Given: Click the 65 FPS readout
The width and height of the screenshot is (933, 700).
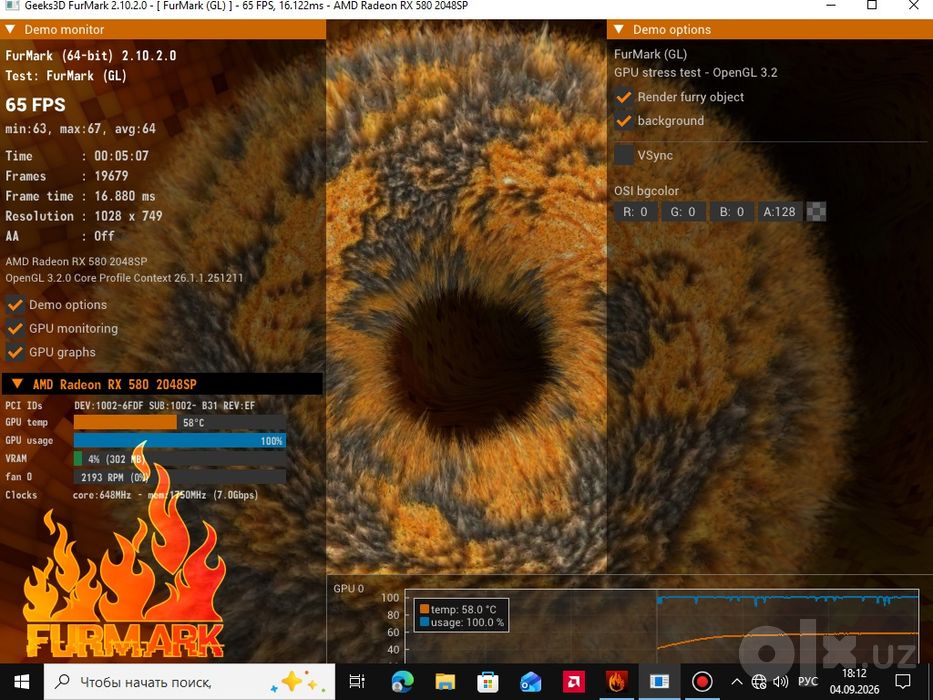Looking at the screenshot, I should point(35,105).
